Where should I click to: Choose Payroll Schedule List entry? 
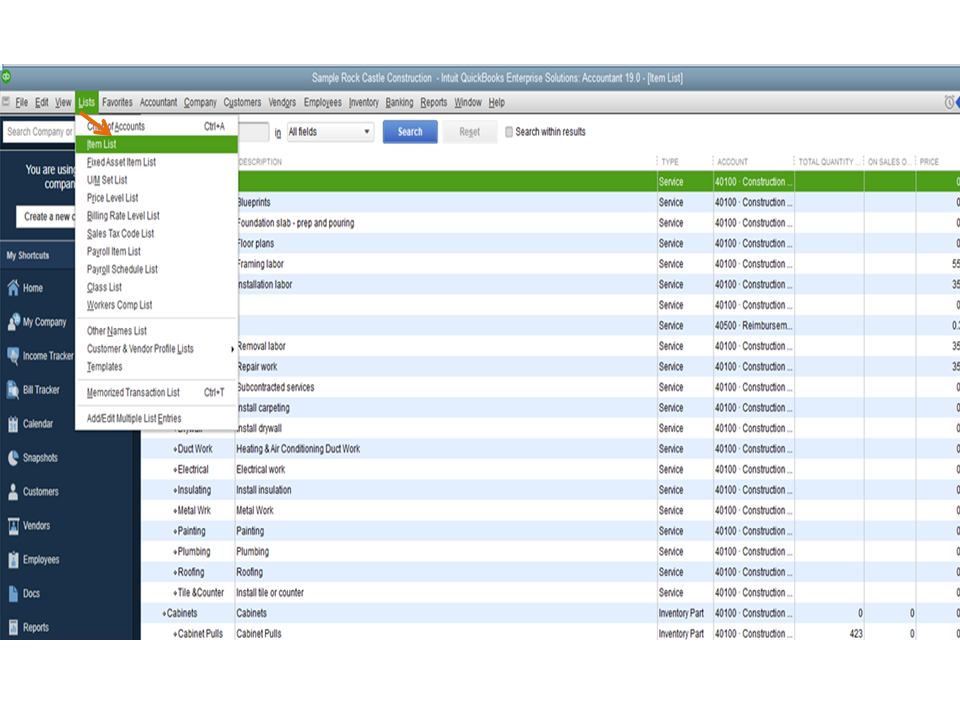[156, 269]
